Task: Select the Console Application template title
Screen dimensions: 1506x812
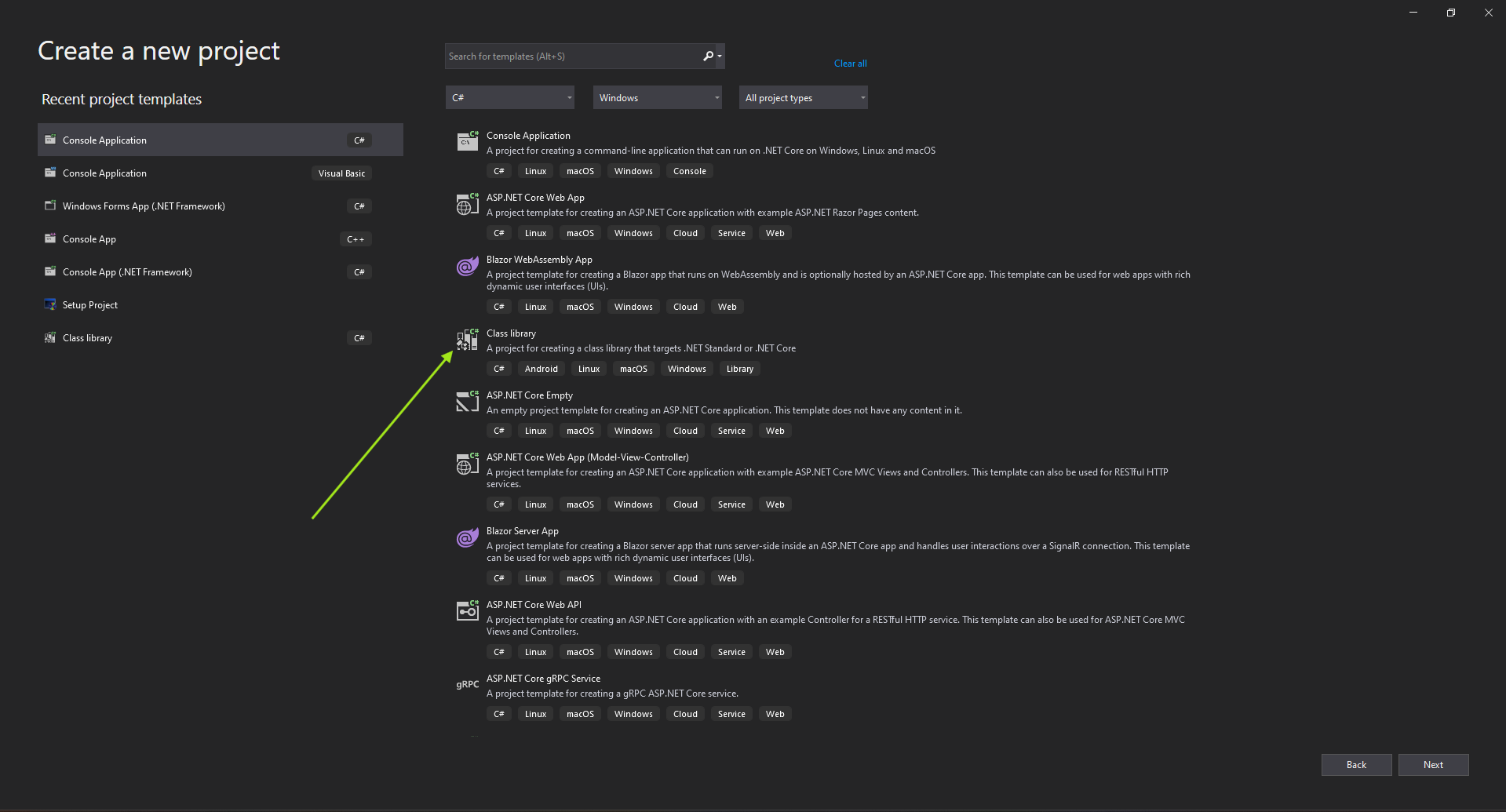Action: click(x=528, y=136)
